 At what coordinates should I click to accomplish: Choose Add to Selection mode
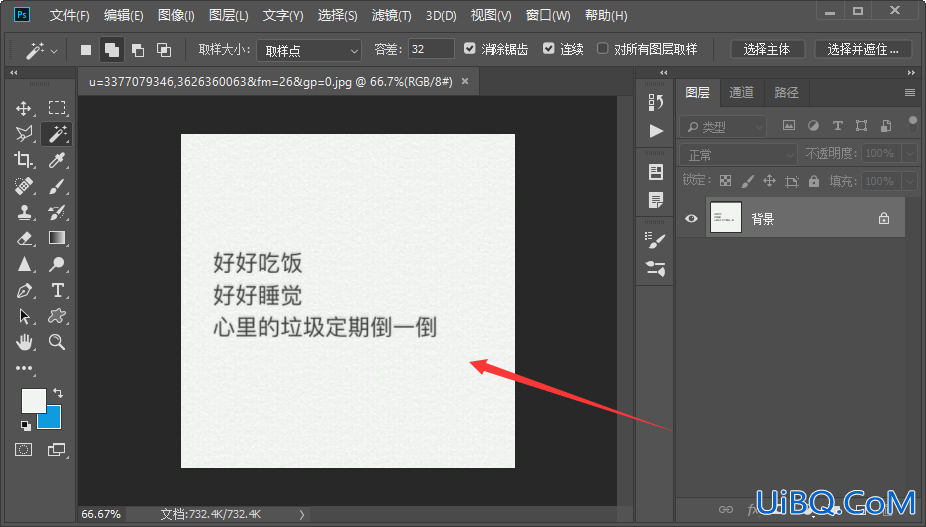(111, 50)
